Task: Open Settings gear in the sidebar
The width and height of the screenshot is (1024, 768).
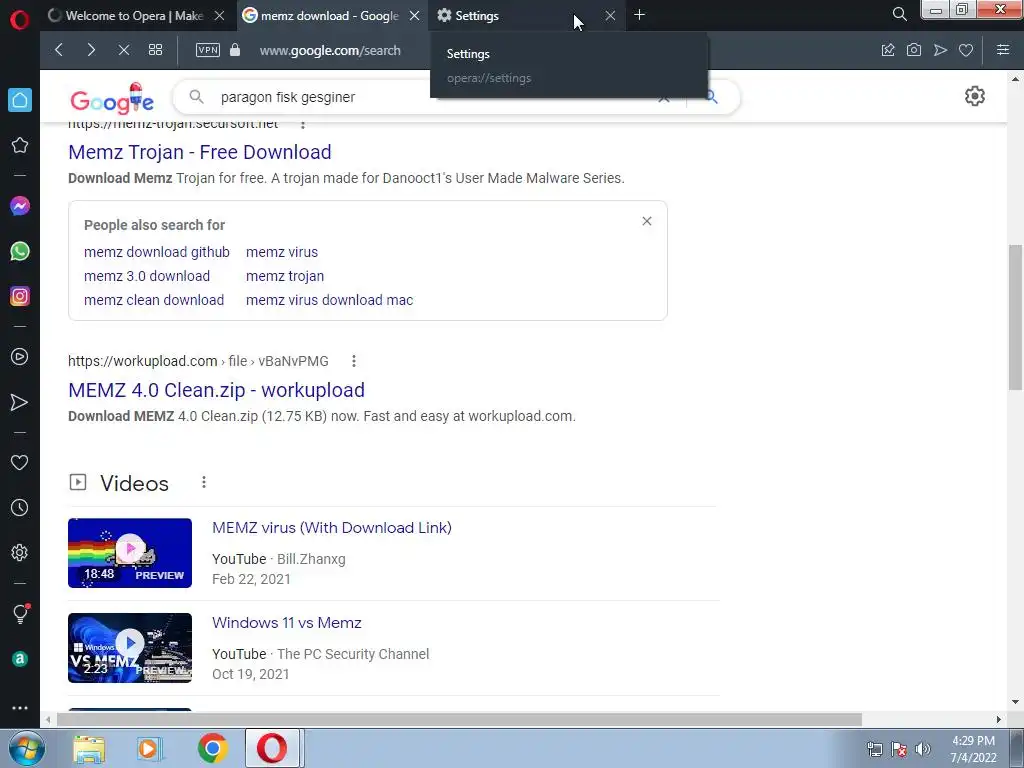Action: (x=20, y=552)
